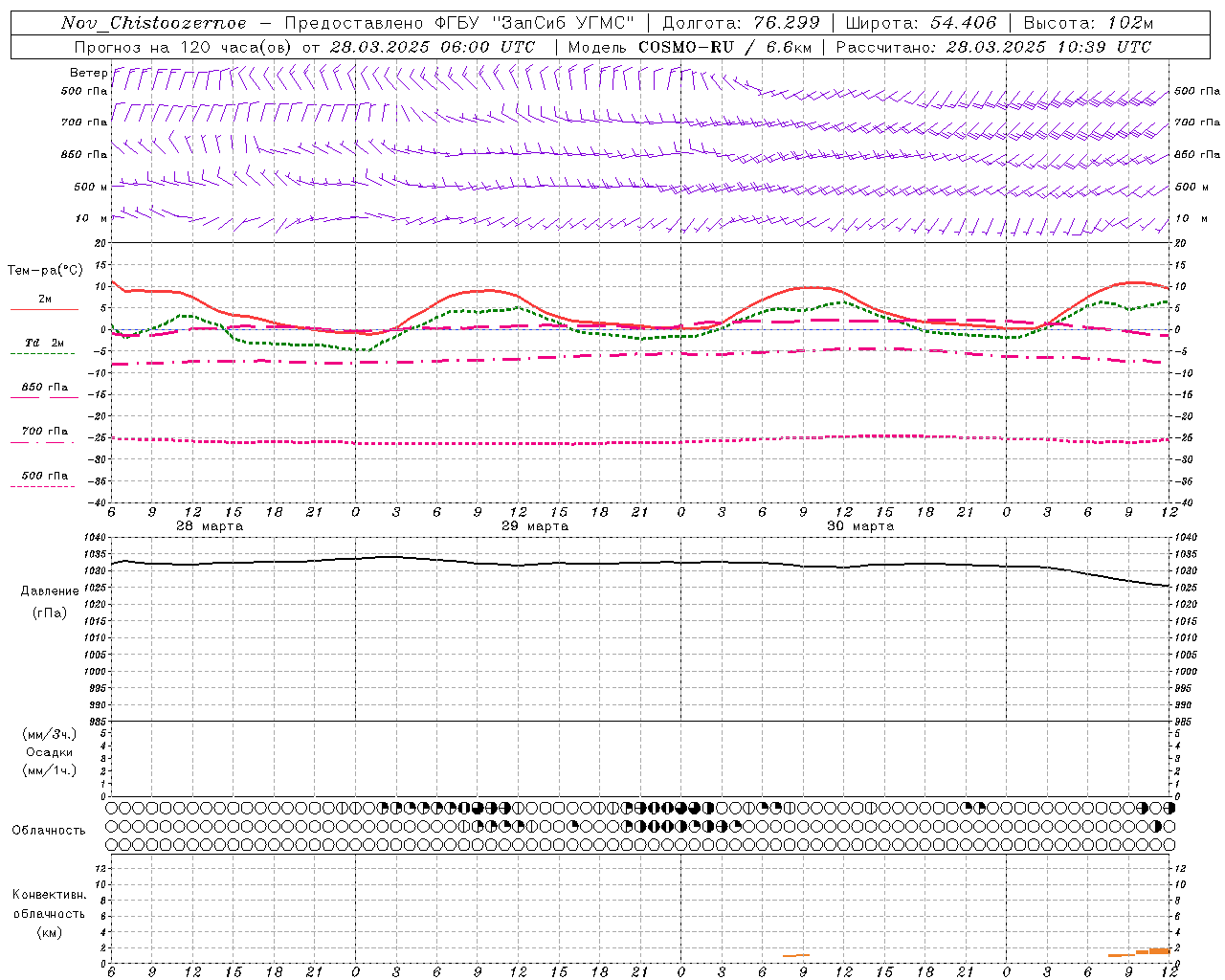Screen dimensions: 1225x980
Task: Click the 850 гПа temperature legend entry
Action: coord(45,387)
